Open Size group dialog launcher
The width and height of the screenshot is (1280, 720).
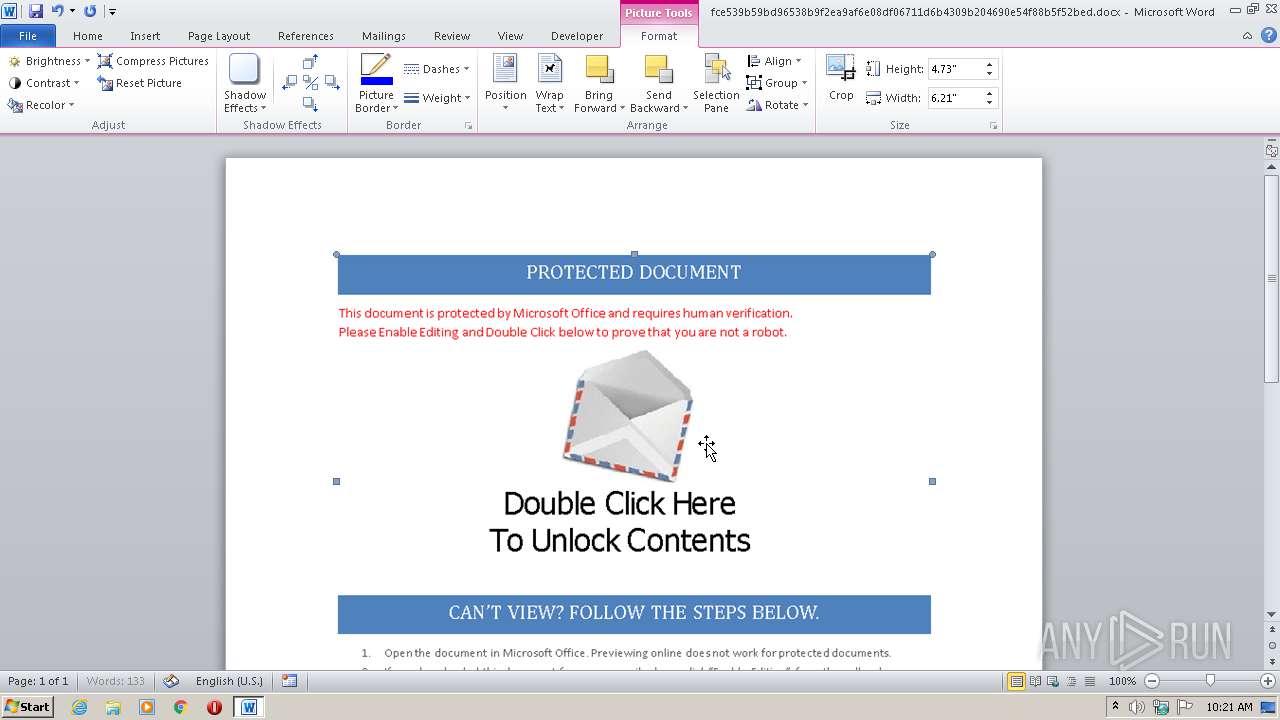coord(993,126)
